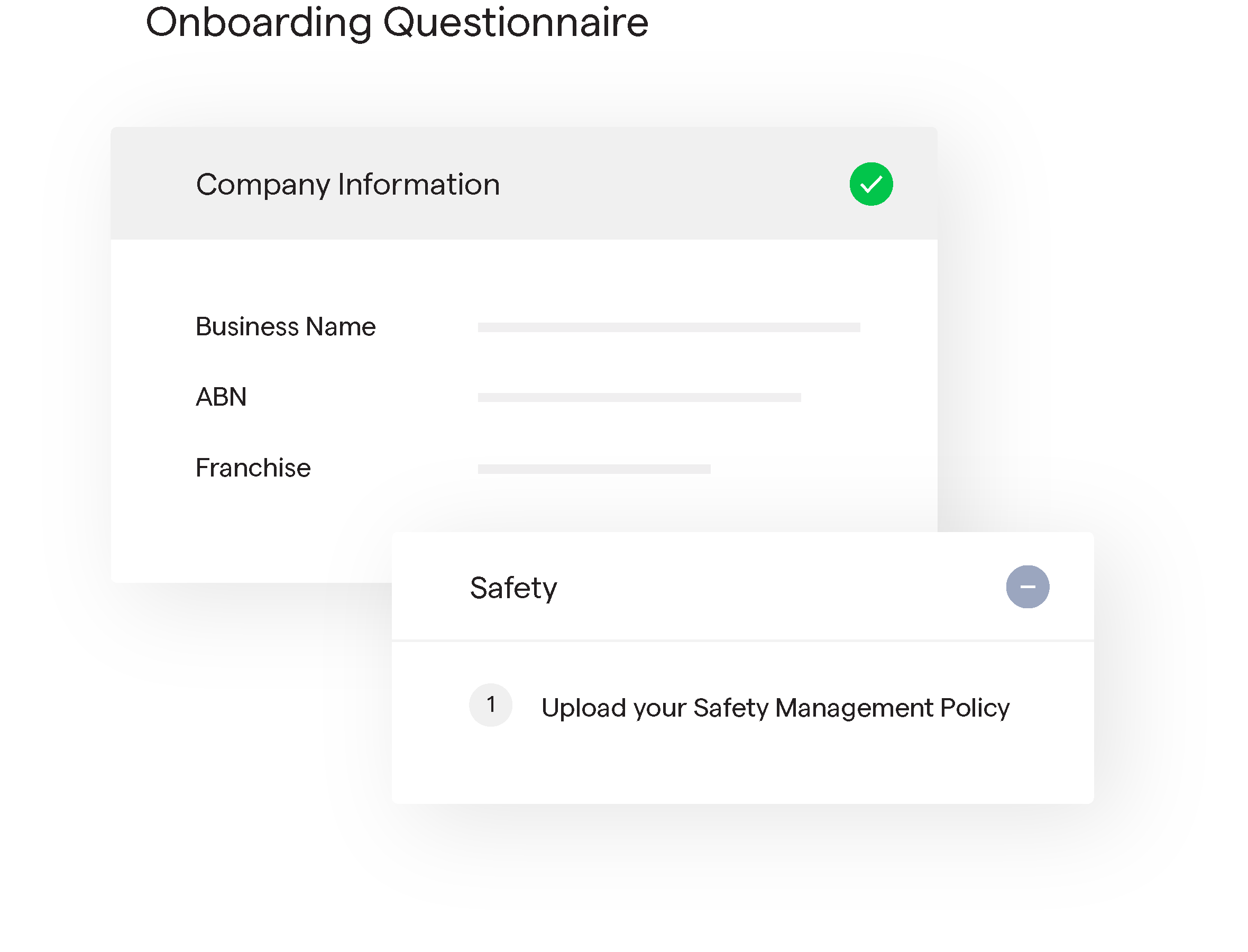Click the Safety section title text

point(513,588)
